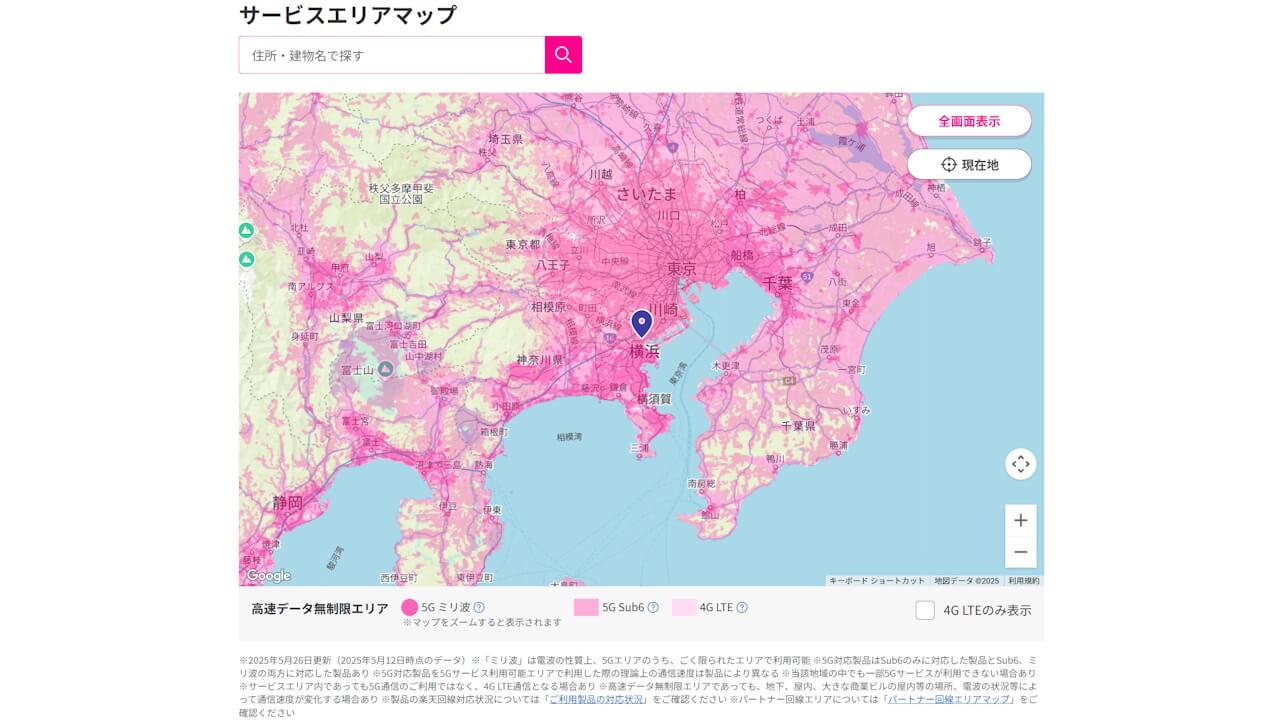Click the 現在地 current location button
The width and height of the screenshot is (1280, 720).
click(969, 164)
